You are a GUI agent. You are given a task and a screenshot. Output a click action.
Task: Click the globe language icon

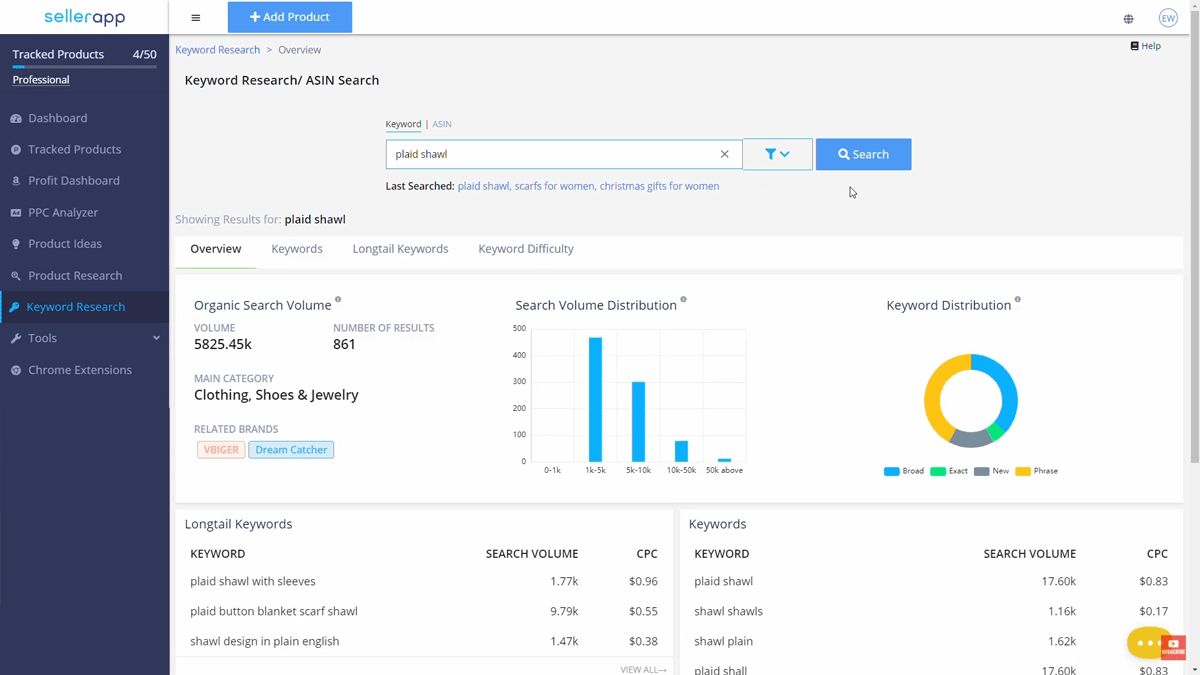[1128, 18]
